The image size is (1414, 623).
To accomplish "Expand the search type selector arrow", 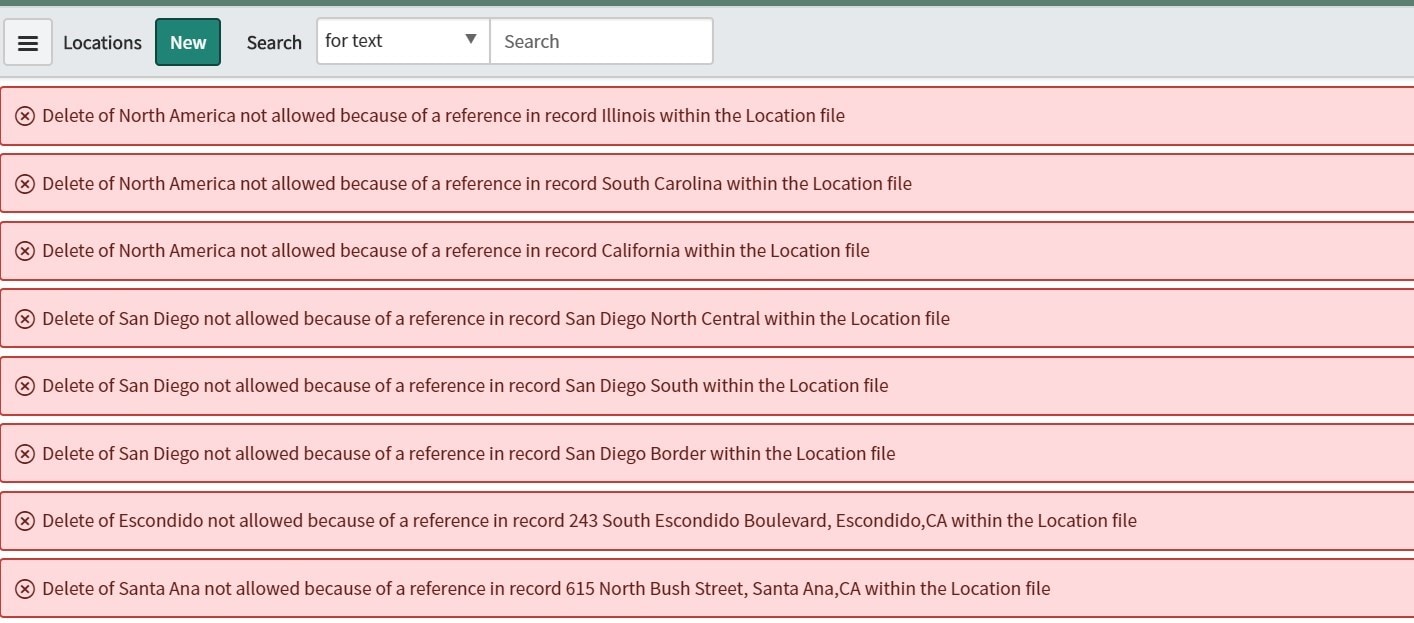I will (470, 40).
